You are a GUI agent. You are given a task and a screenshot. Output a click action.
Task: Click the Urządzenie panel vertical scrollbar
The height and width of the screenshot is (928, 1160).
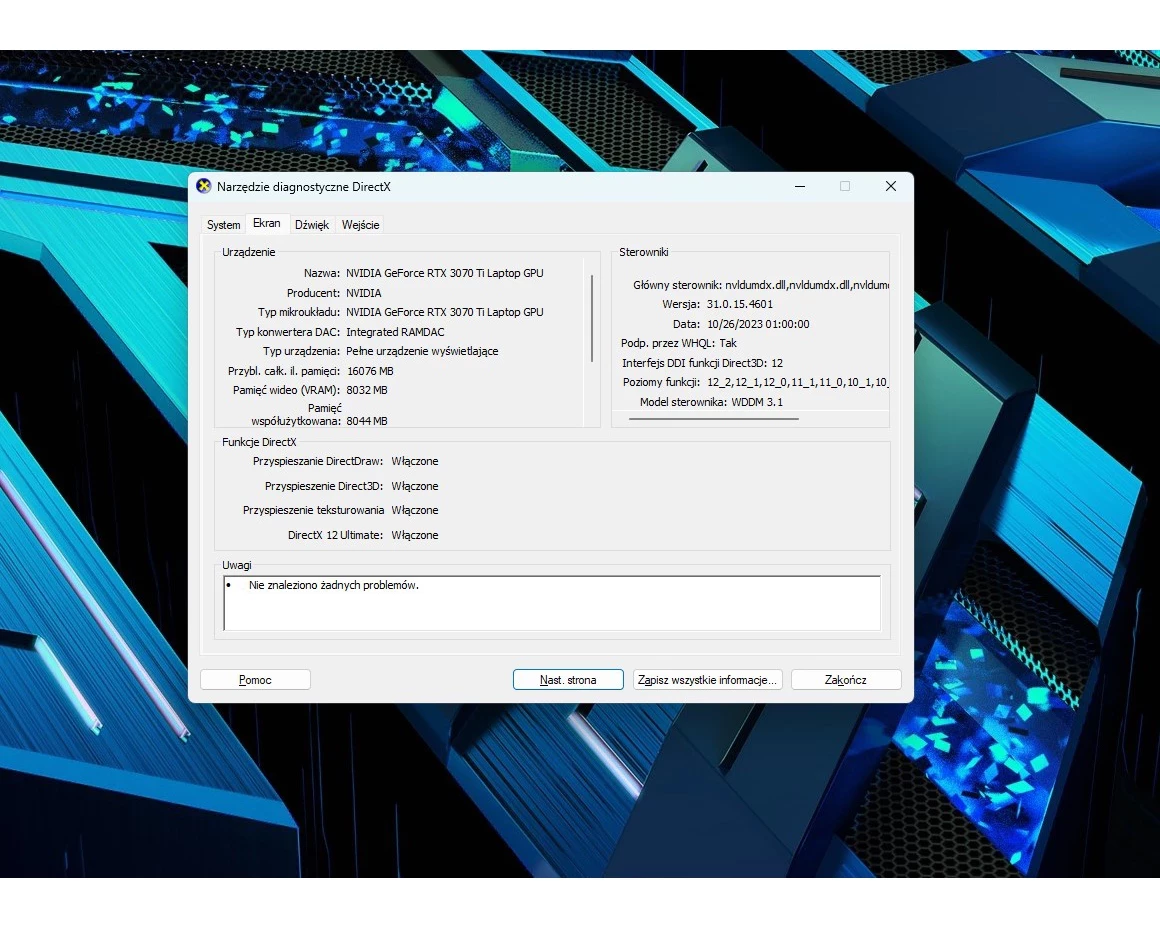click(592, 319)
